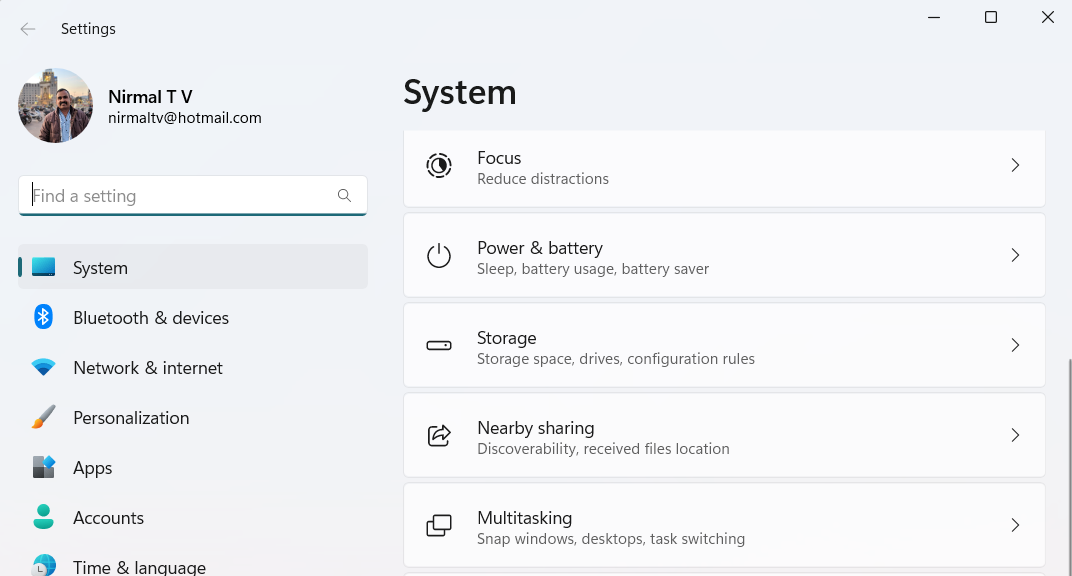
Task: Click the Nearby sharing icon
Action: (439, 435)
